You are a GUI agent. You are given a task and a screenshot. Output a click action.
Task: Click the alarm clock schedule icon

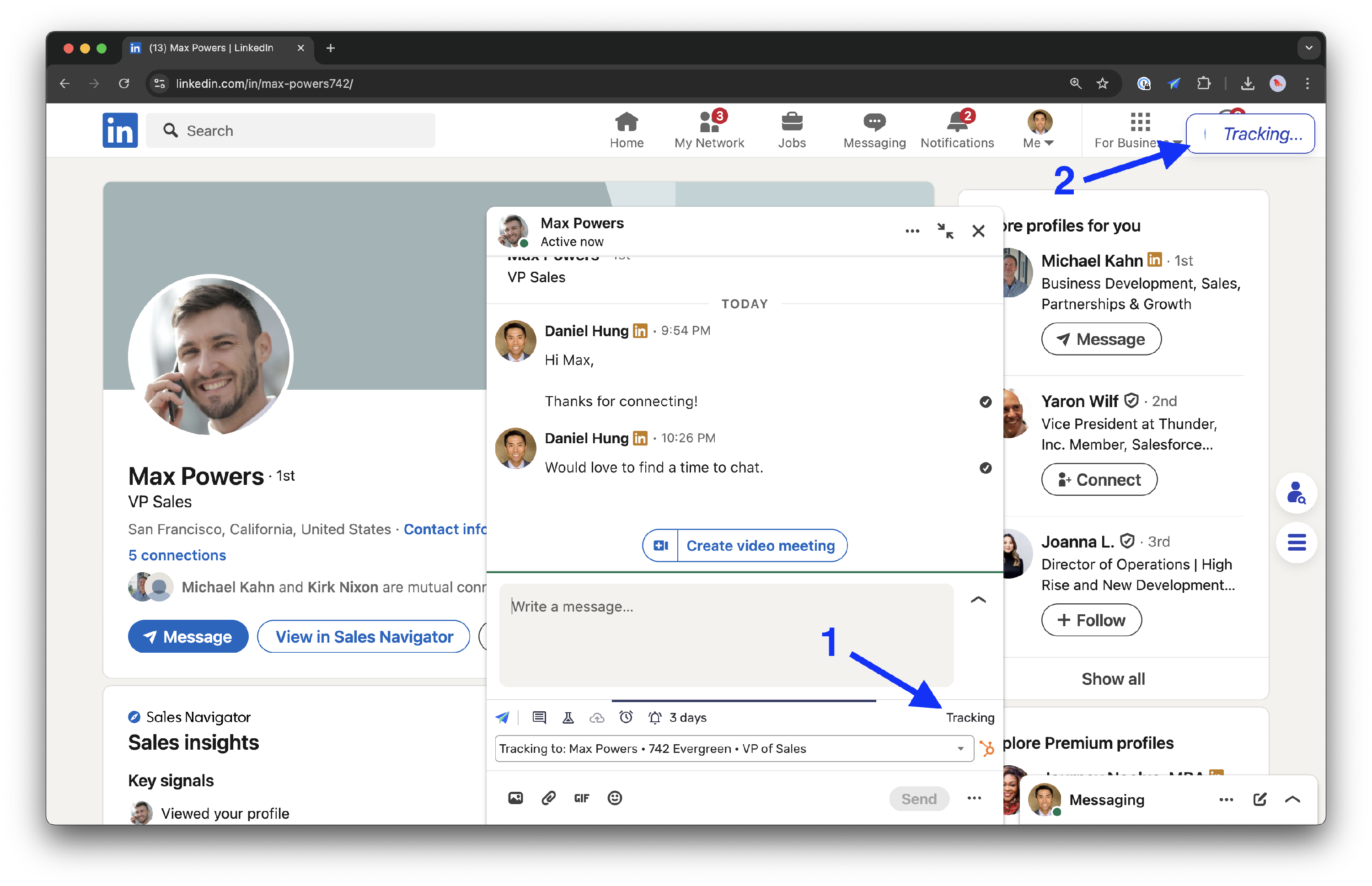[626, 716]
